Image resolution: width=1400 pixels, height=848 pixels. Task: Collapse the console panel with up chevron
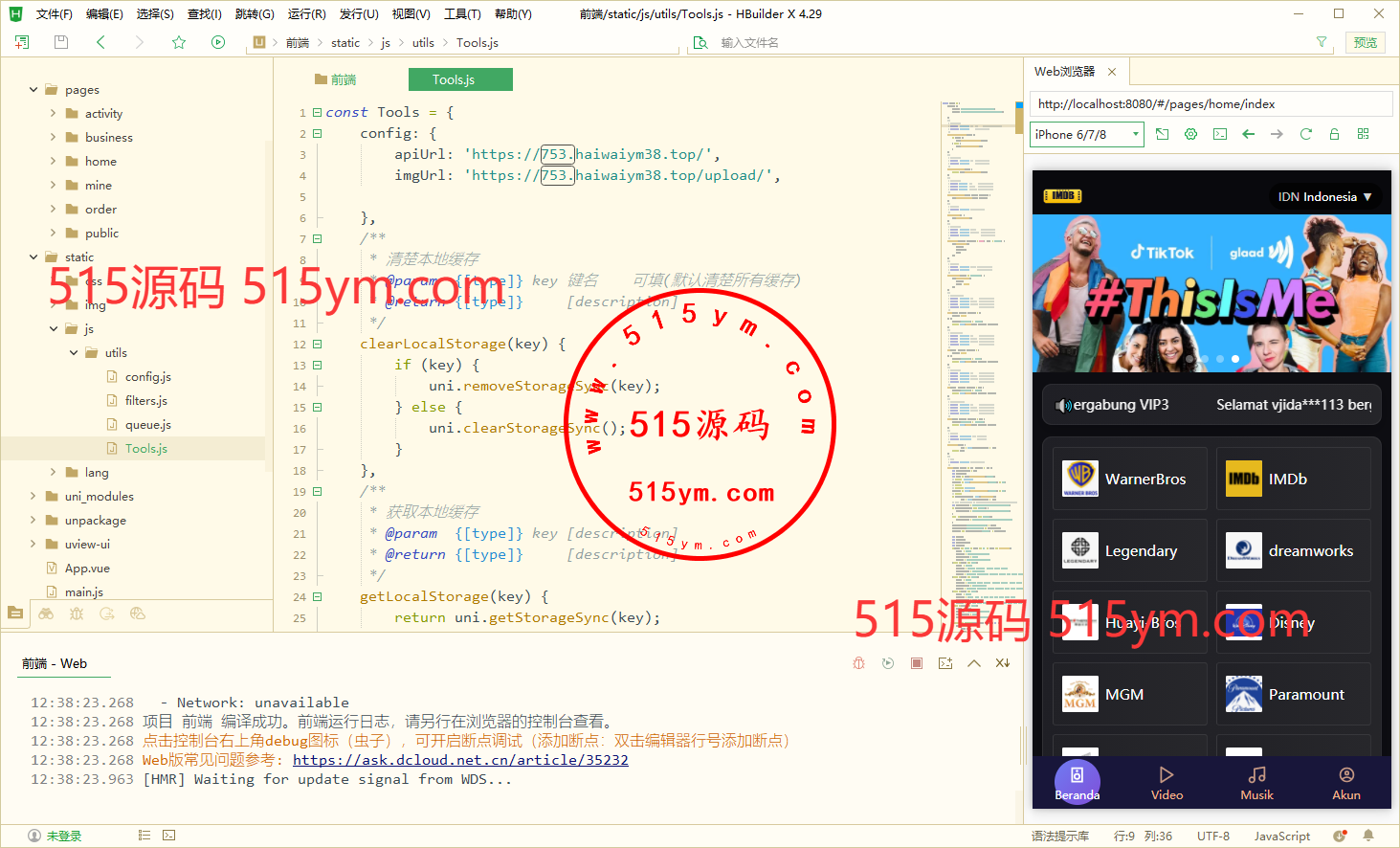[974, 663]
